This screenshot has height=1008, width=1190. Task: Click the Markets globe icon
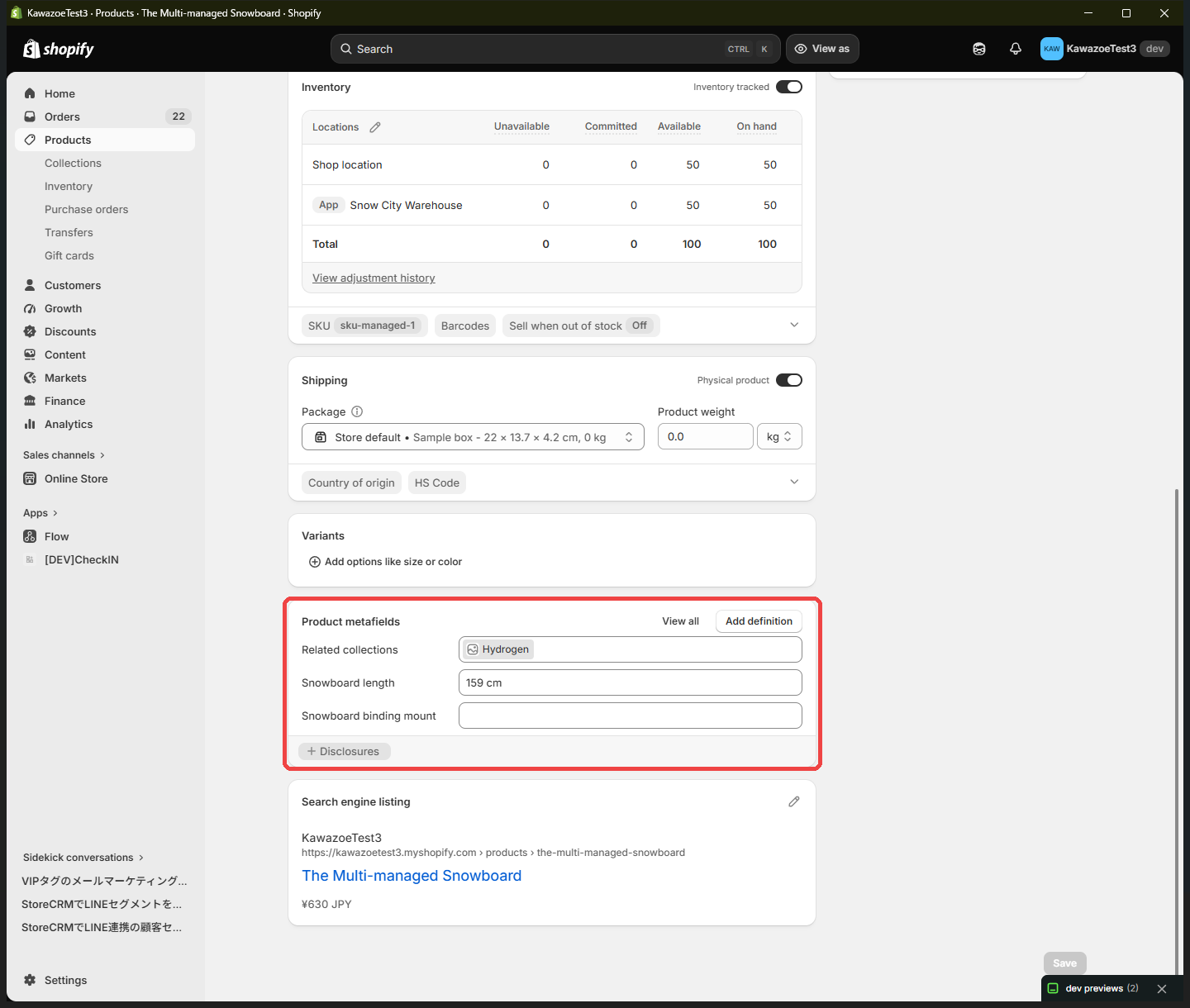pyautogui.click(x=30, y=378)
